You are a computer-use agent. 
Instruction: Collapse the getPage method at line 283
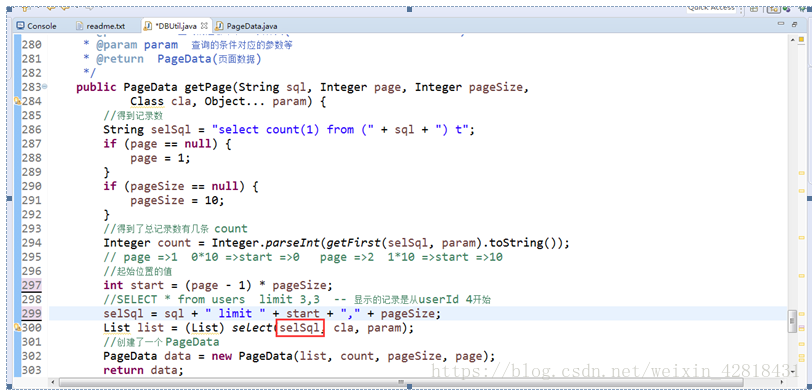click(x=45, y=86)
